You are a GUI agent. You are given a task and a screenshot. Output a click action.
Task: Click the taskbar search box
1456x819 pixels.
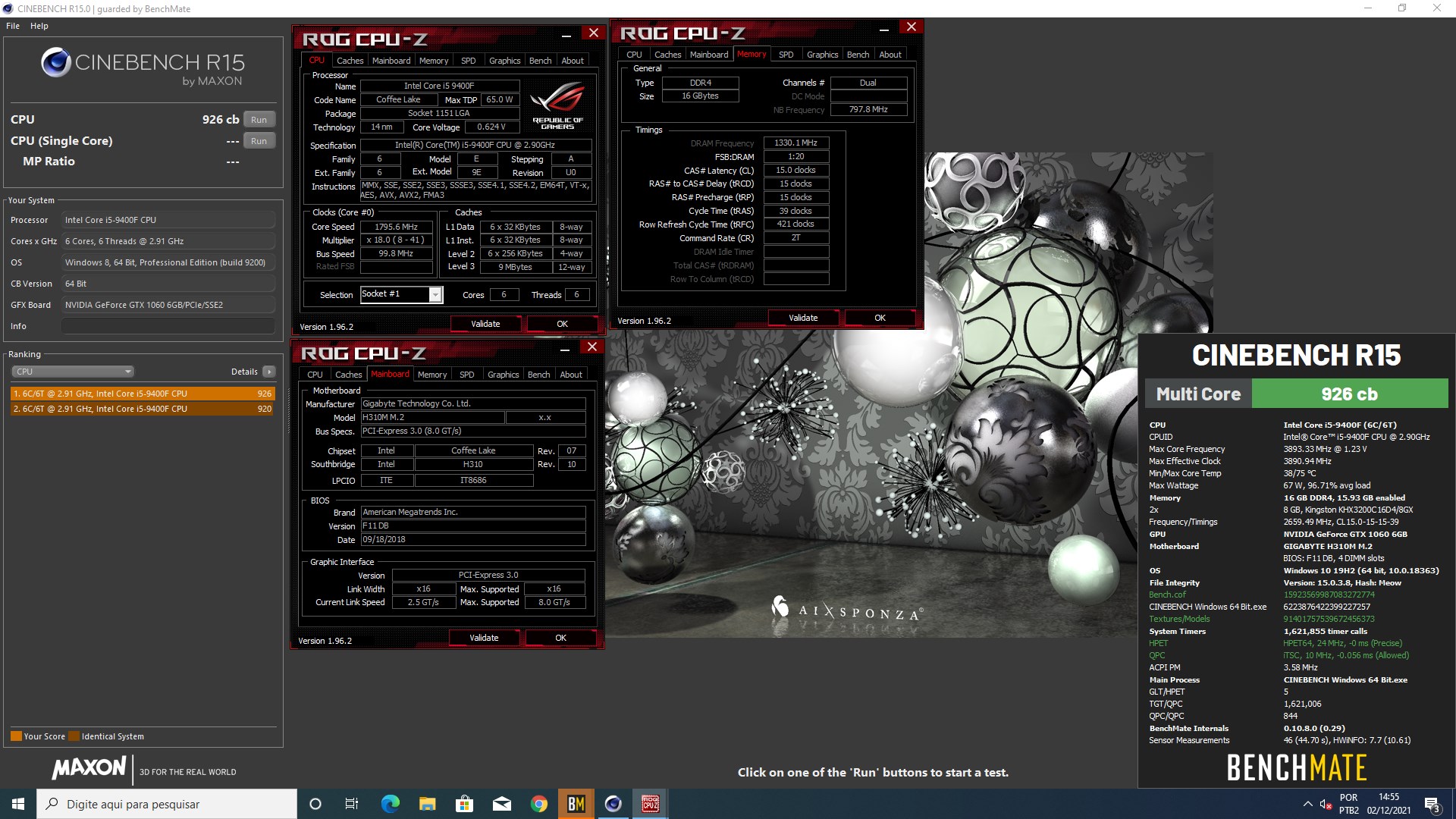tap(167, 804)
